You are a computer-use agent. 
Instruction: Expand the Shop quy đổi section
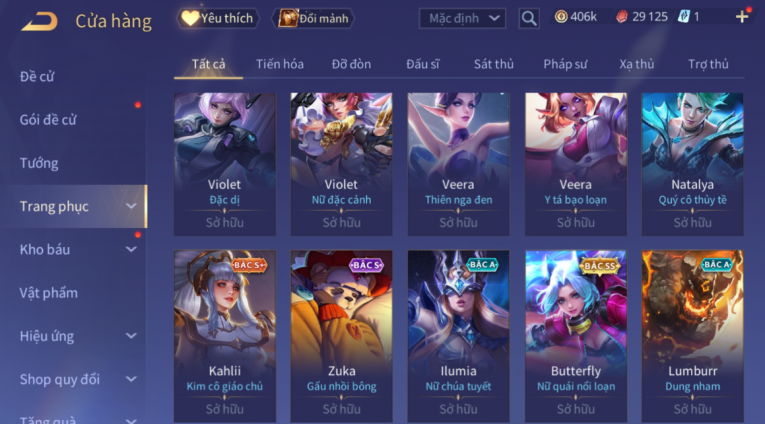[x=131, y=379]
